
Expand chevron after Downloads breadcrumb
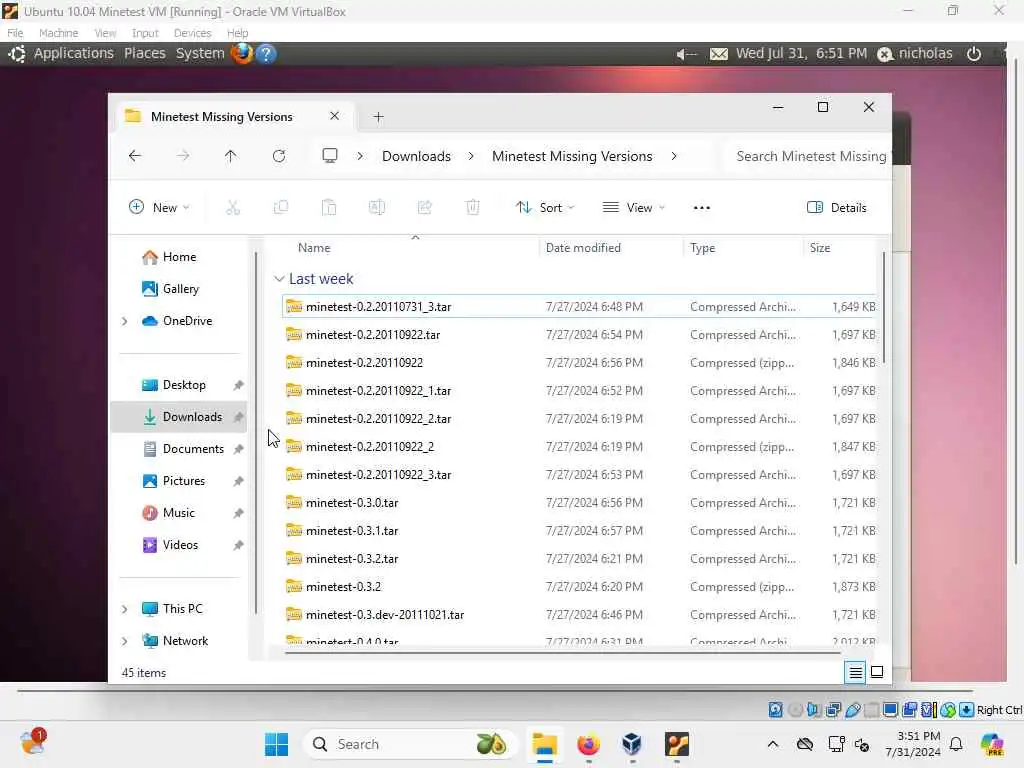pos(471,156)
